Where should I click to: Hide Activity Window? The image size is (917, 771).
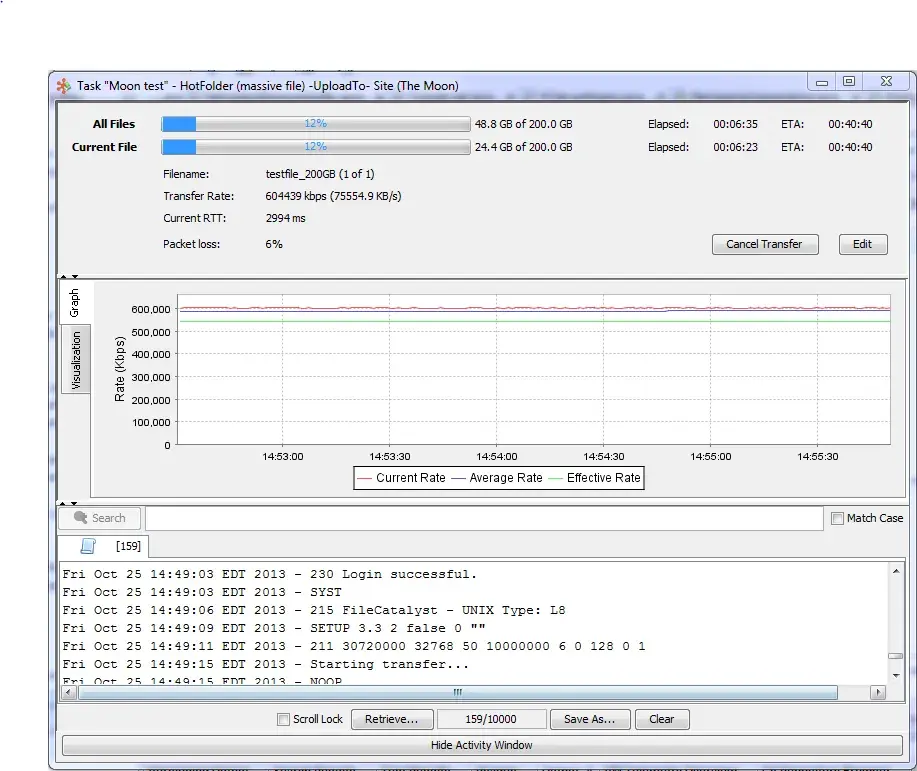[x=481, y=745]
